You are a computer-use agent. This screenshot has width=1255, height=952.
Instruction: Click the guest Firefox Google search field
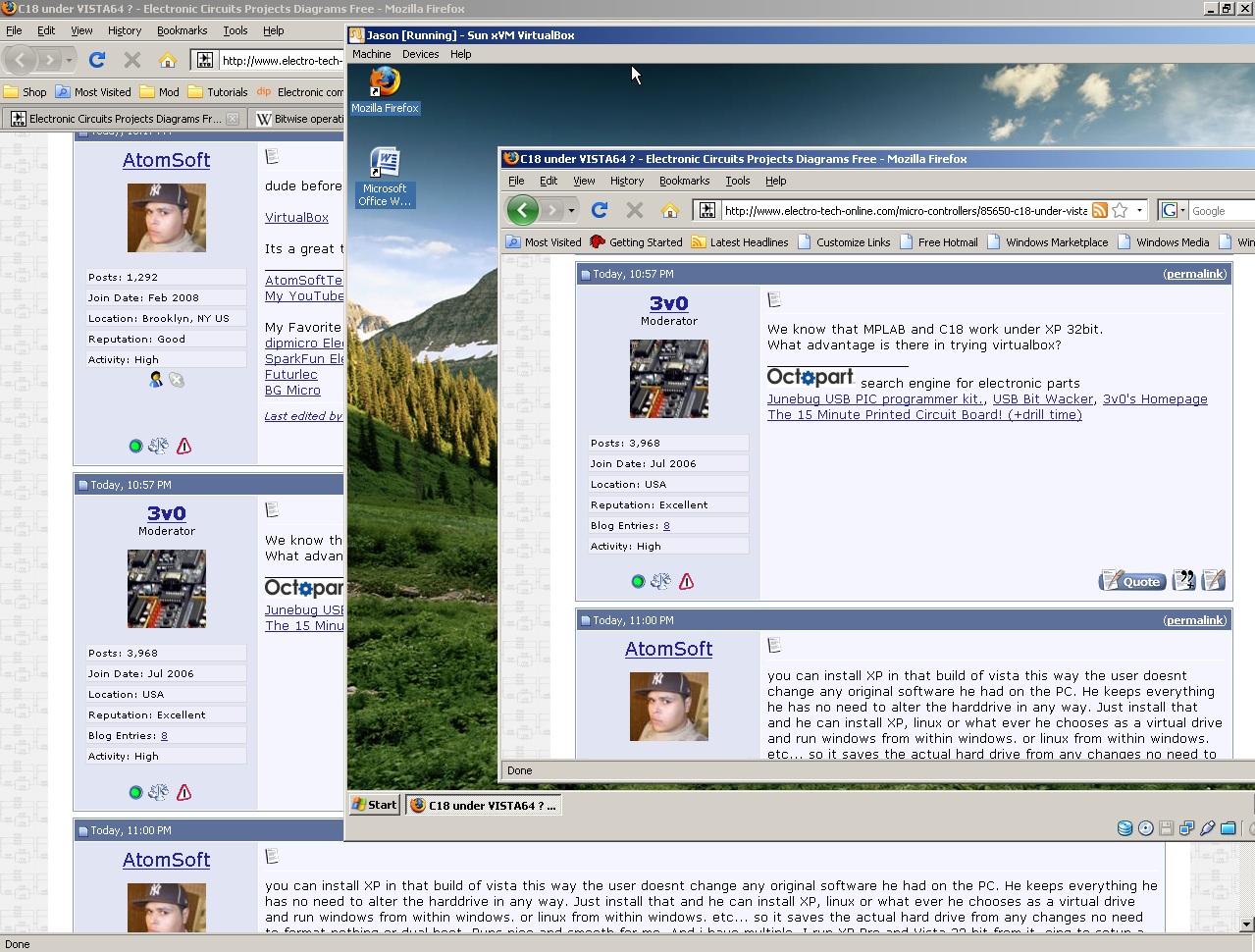1222,210
